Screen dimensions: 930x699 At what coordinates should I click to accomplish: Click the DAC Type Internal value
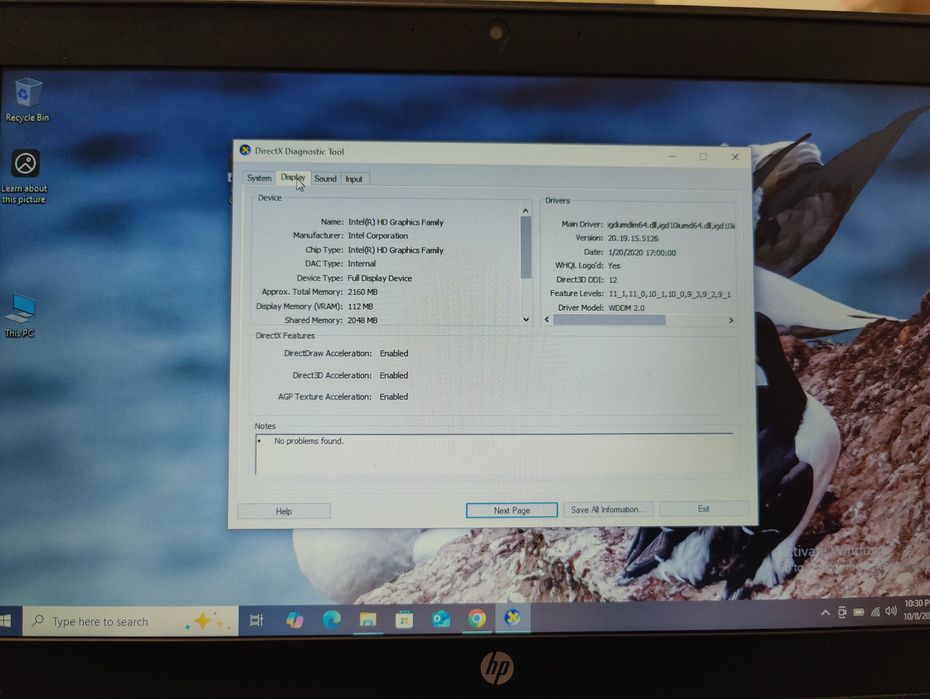pyautogui.click(x=362, y=264)
